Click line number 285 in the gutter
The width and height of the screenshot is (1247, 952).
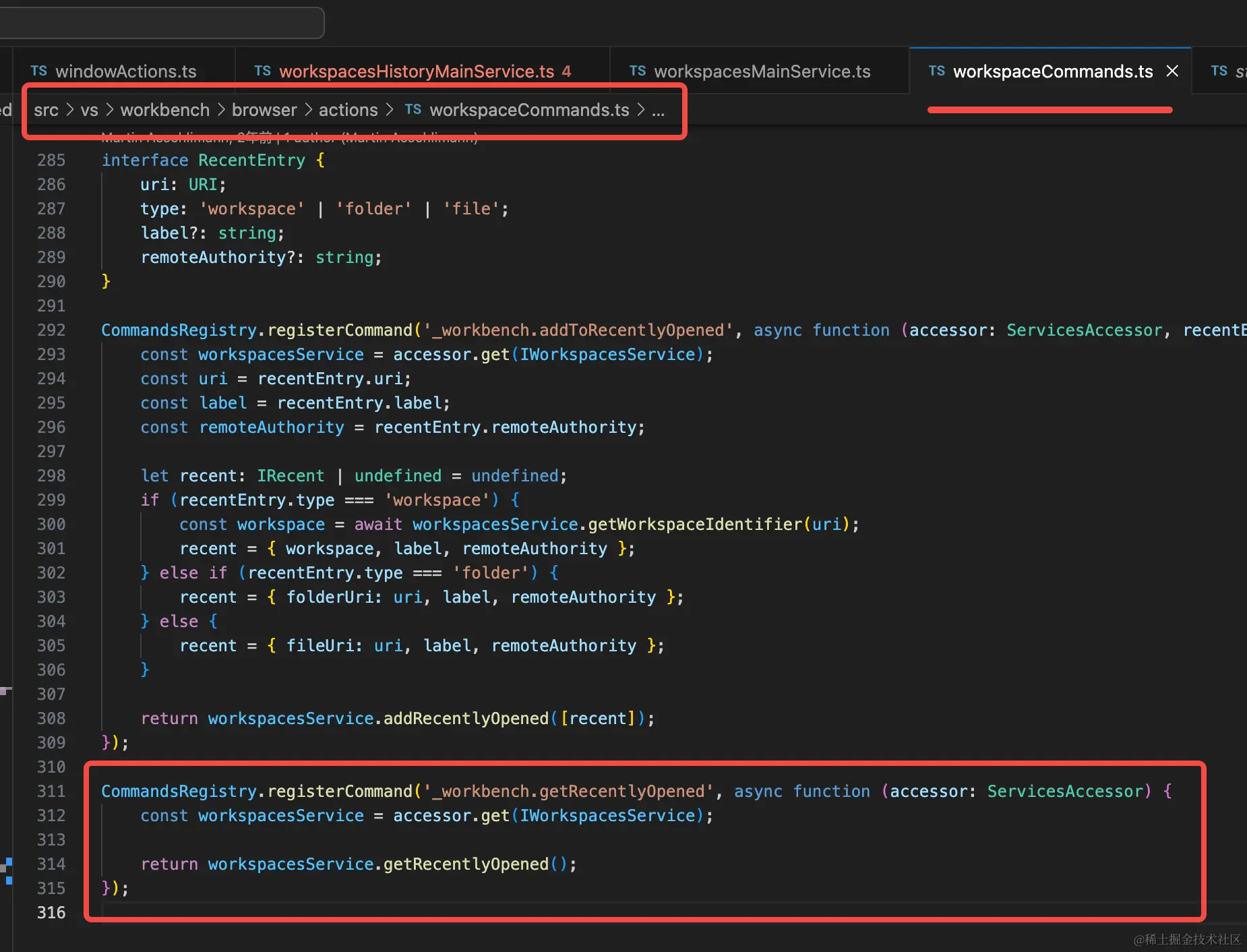[x=51, y=160]
